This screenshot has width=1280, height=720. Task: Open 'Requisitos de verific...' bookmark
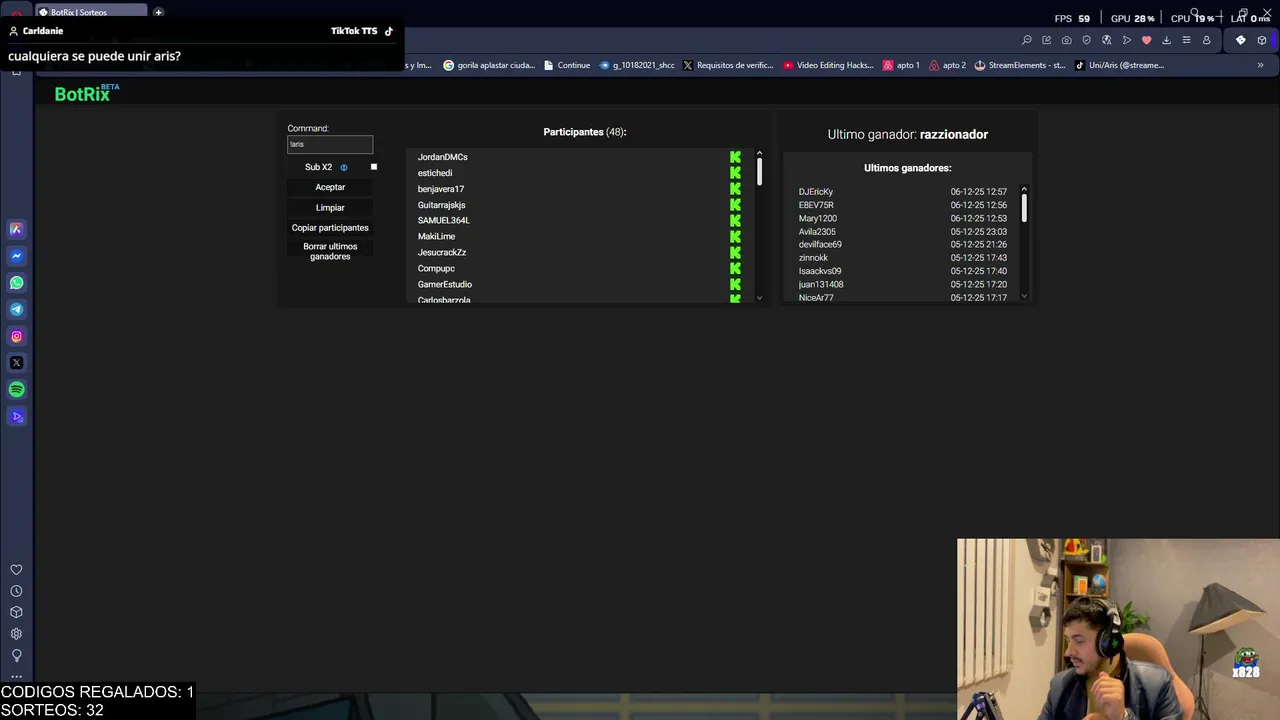728,65
